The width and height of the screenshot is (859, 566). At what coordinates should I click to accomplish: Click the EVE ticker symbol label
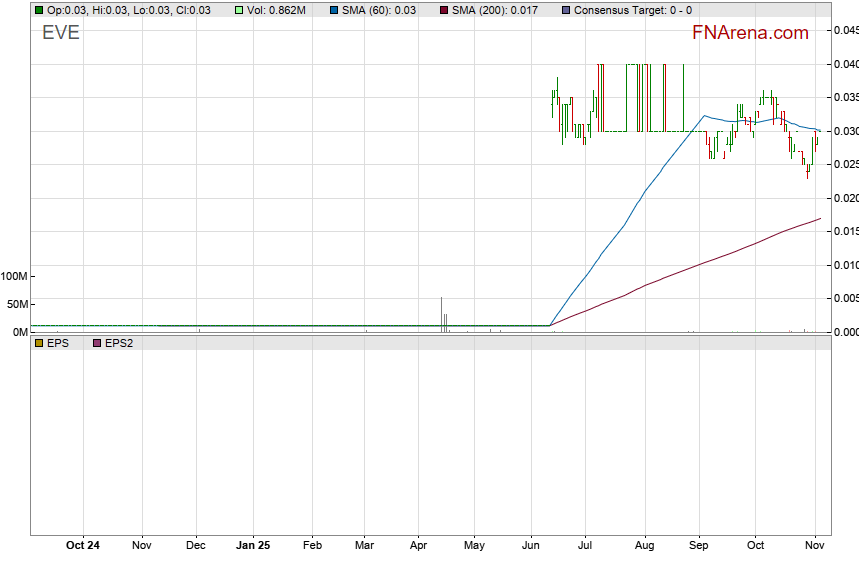point(60,33)
